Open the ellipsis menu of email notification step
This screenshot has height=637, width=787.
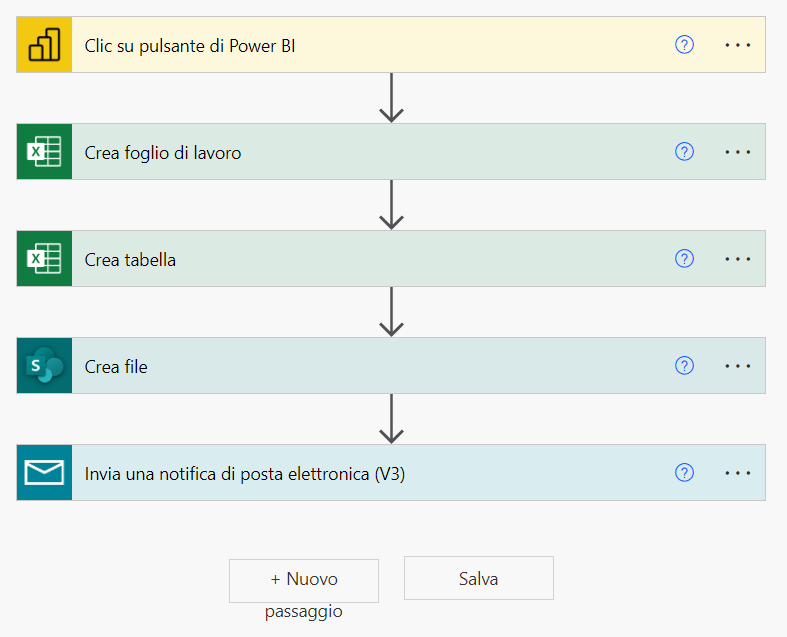click(737, 473)
